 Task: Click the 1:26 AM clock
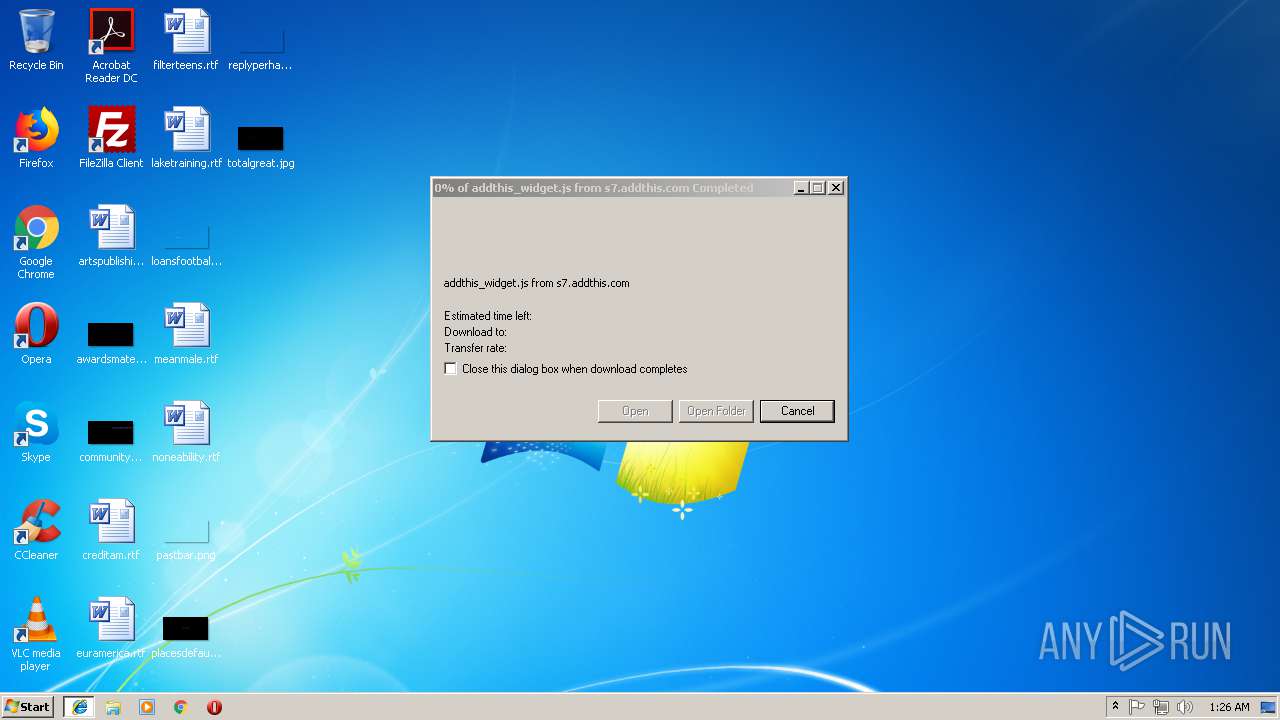pos(1229,707)
